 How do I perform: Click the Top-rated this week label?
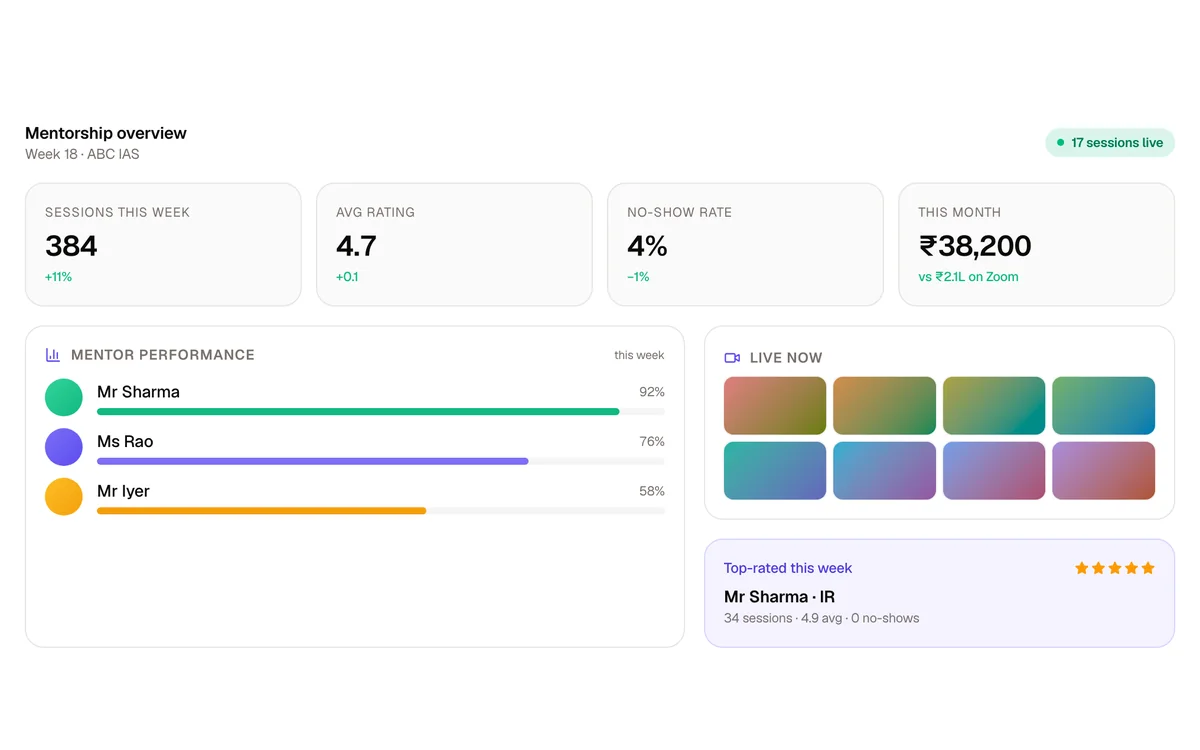click(x=788, y=568)
